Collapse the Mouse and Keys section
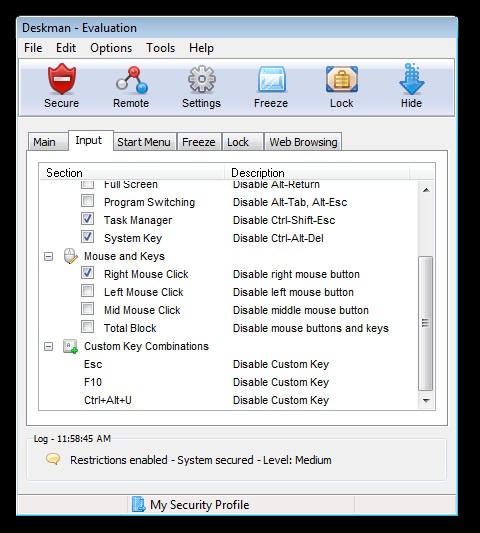Screen dimensions: 480x533 click(x=49, y=256)
